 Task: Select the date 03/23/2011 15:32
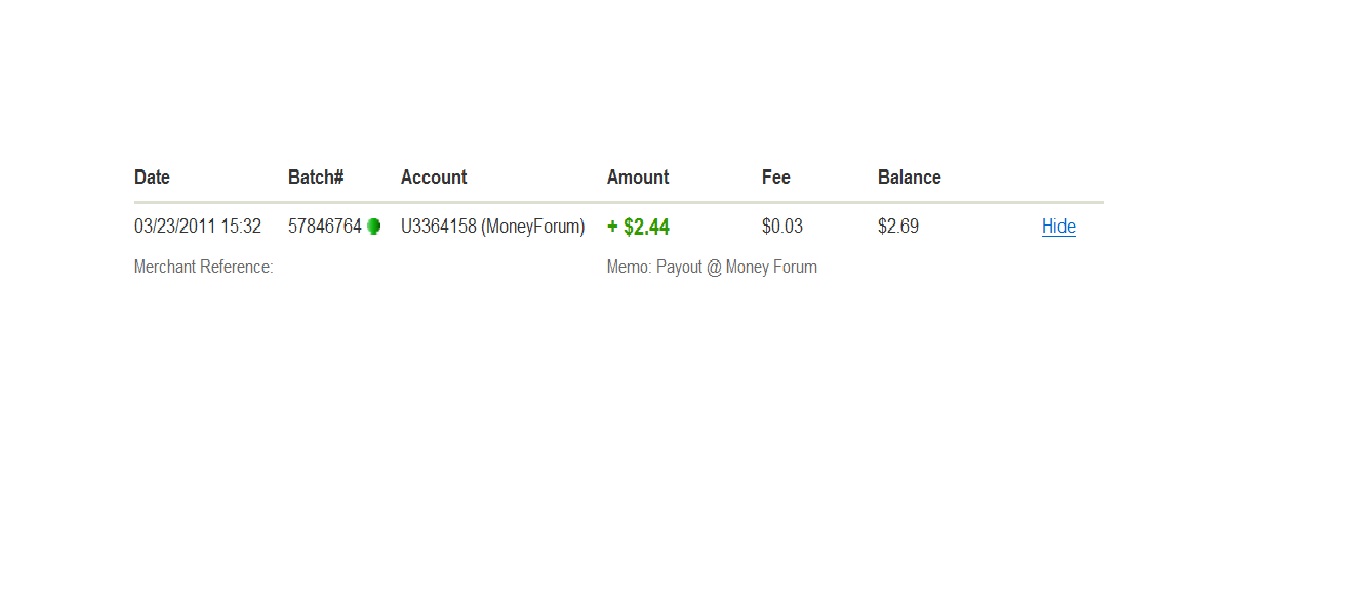[198, 227]
